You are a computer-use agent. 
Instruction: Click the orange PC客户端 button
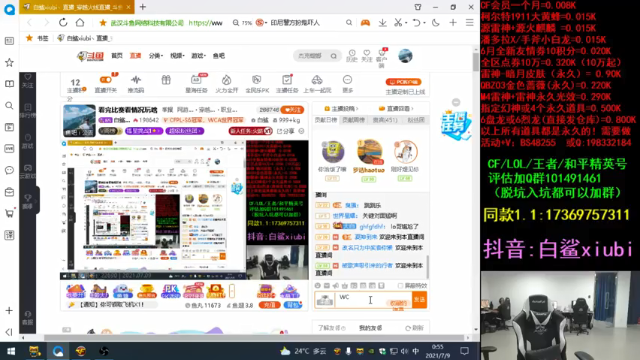click(403, 82)
